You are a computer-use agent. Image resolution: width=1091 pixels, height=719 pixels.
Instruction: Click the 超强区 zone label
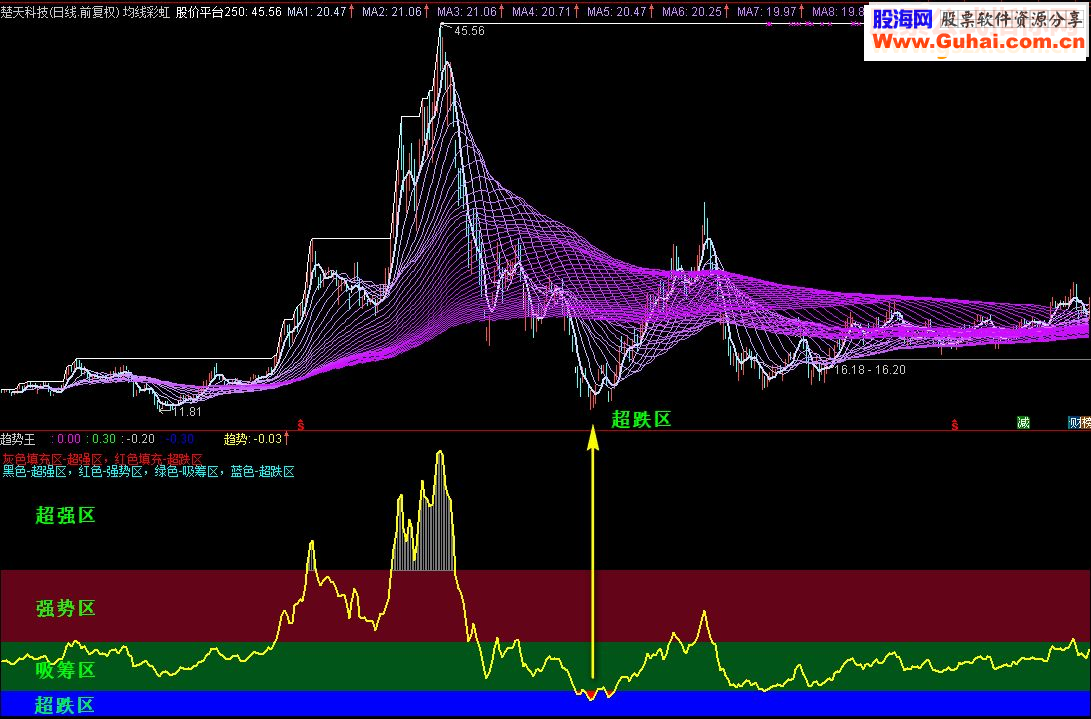(65, 516)
